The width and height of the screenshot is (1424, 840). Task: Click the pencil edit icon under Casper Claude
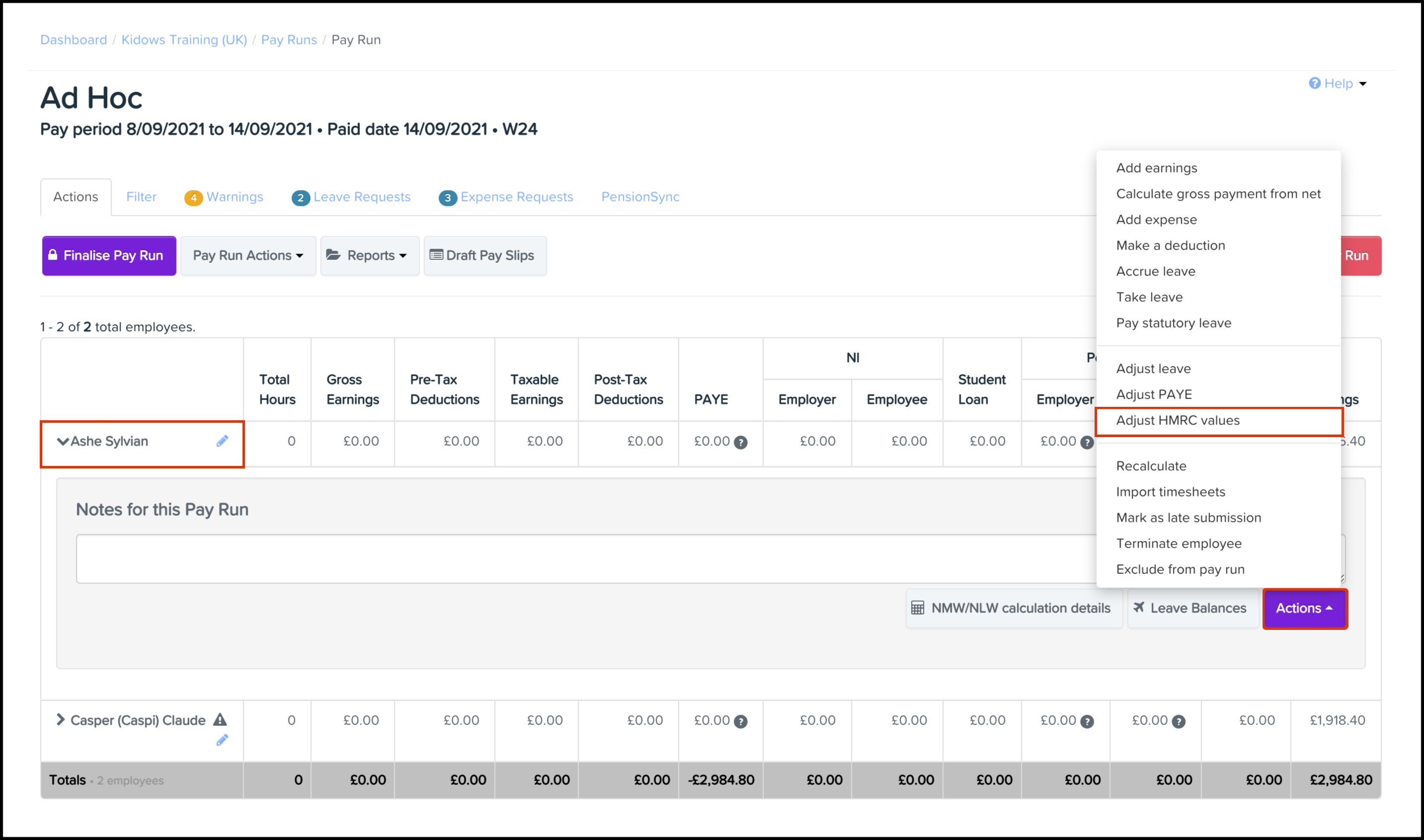tap(222, 740)
